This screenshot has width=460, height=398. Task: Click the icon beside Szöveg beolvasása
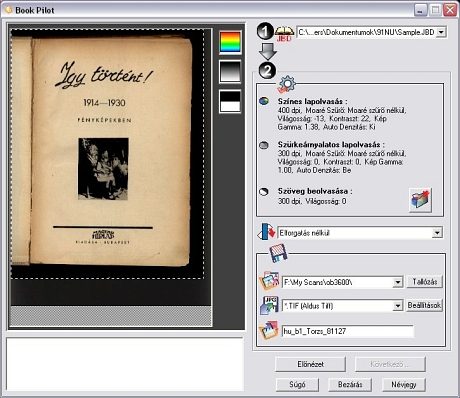coord(264,192)
